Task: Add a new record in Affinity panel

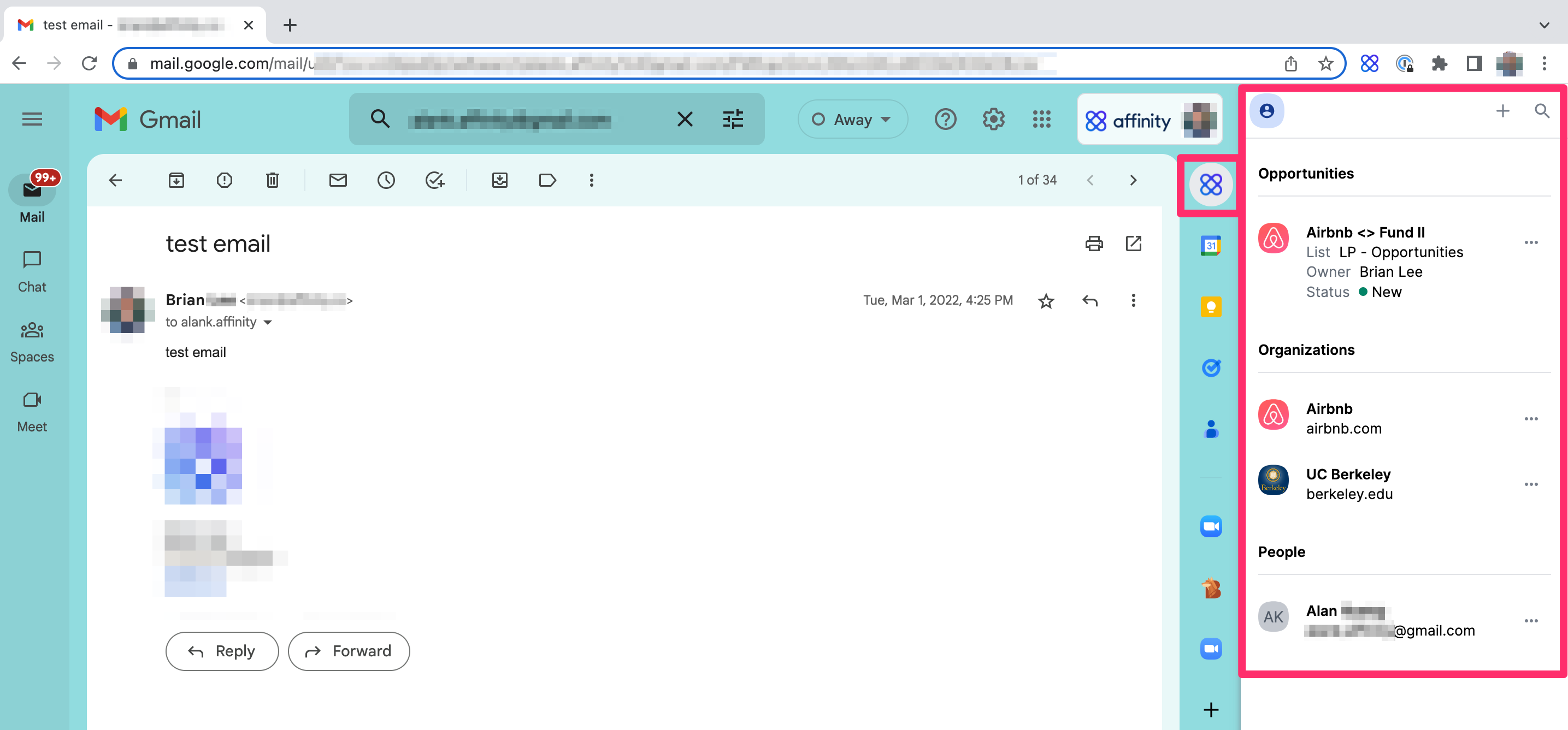Action: point(1502,111)
